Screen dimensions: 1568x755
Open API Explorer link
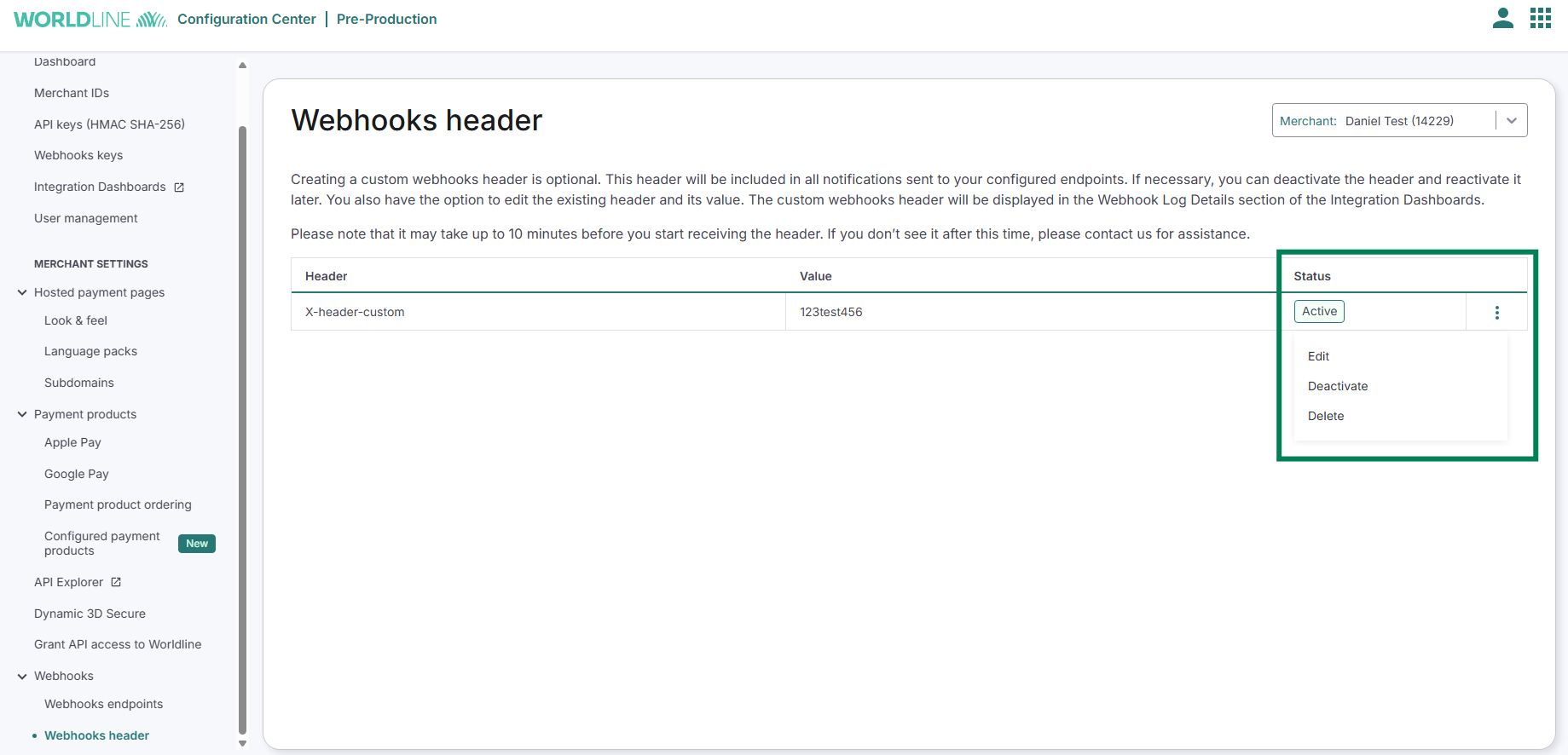pos(68,582)
